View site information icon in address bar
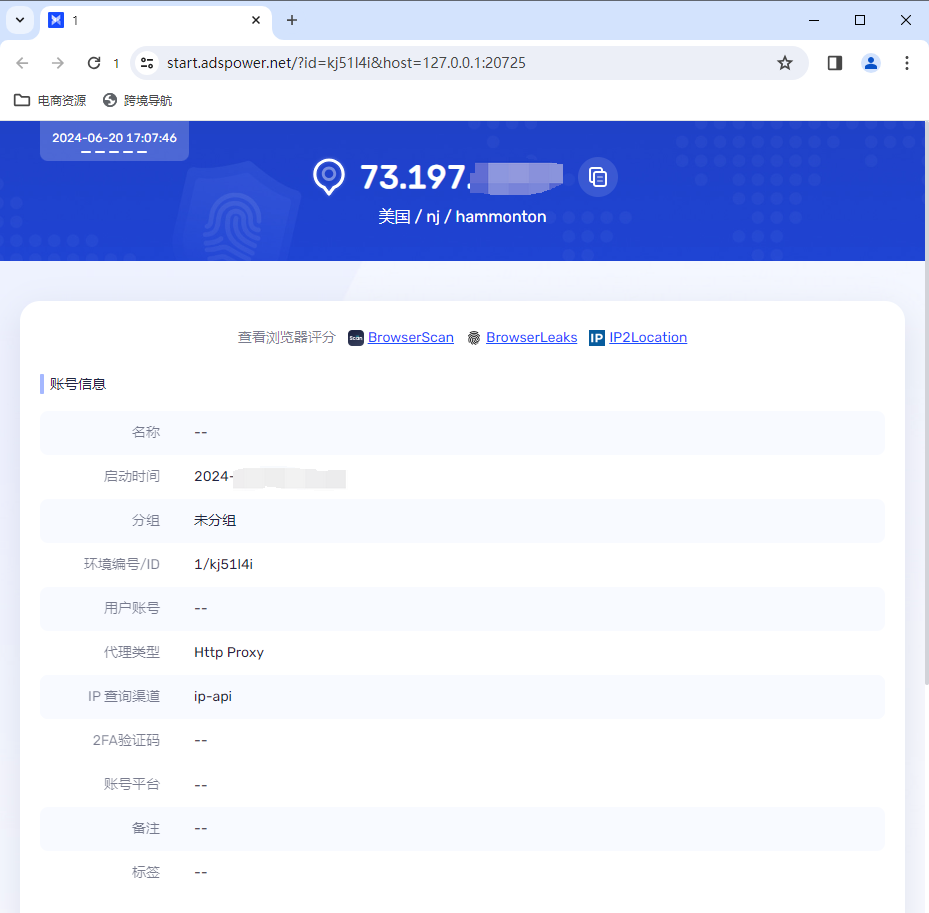The height and width of the screenshot is (913, 929). (x=147, y=63)
